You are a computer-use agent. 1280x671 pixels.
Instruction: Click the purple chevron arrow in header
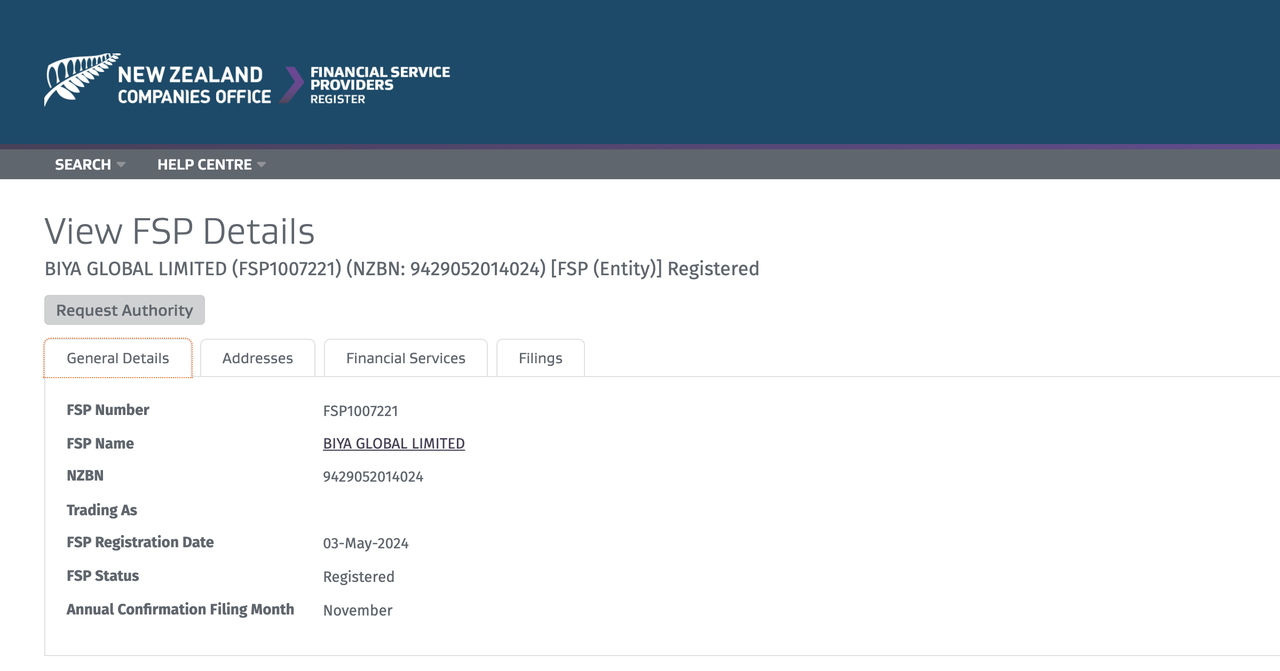pyautogui.click(x=291, y=85)
